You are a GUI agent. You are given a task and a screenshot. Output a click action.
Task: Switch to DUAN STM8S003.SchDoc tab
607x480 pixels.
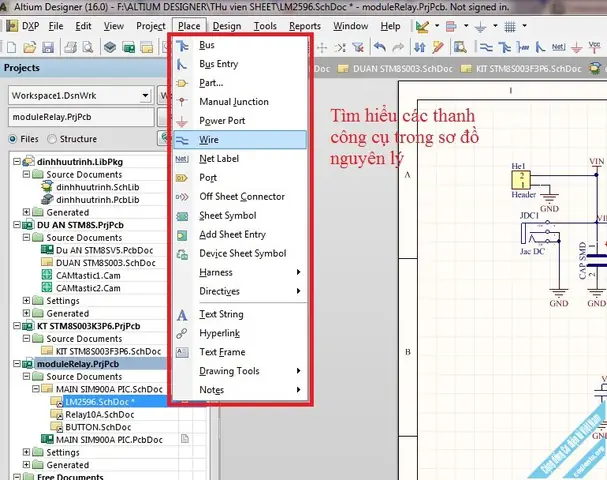396,69
